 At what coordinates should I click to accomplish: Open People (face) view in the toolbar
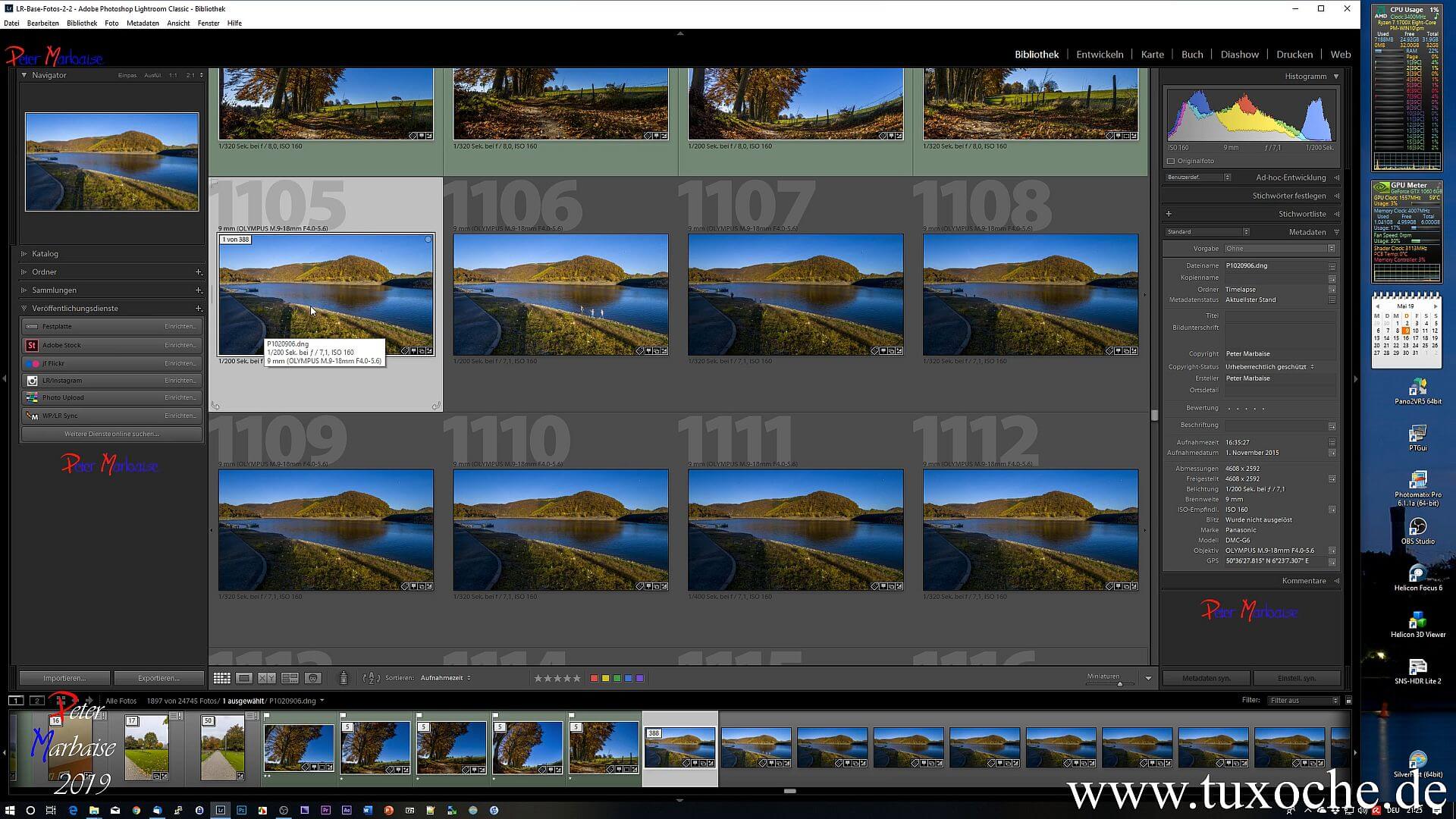pyautogui.click(x=313, y=678)
